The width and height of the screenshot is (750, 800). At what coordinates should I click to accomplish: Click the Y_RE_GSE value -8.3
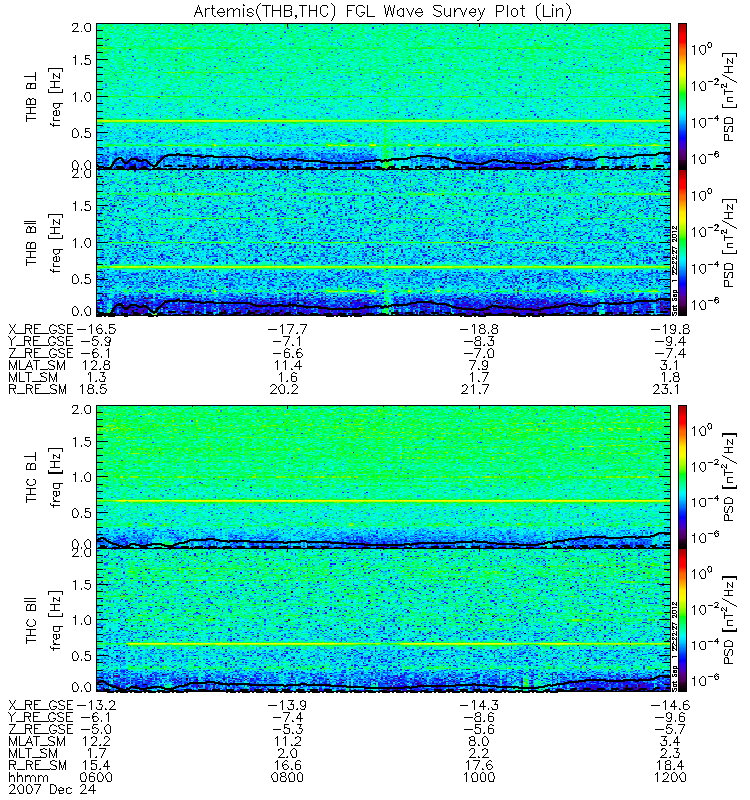479,341
